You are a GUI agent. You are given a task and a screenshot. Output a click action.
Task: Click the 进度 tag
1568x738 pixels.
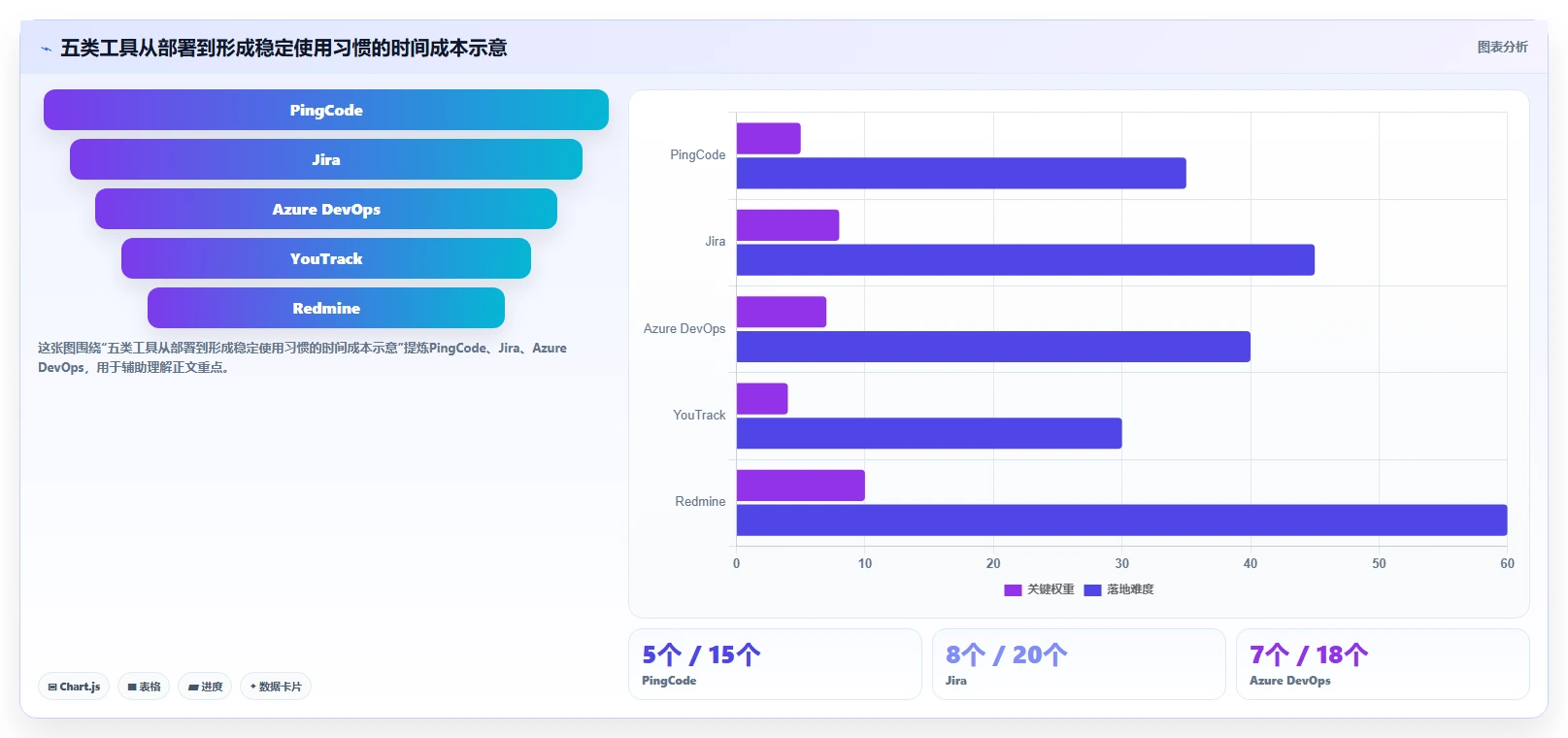pyautogui.click(x=205, y=687)
